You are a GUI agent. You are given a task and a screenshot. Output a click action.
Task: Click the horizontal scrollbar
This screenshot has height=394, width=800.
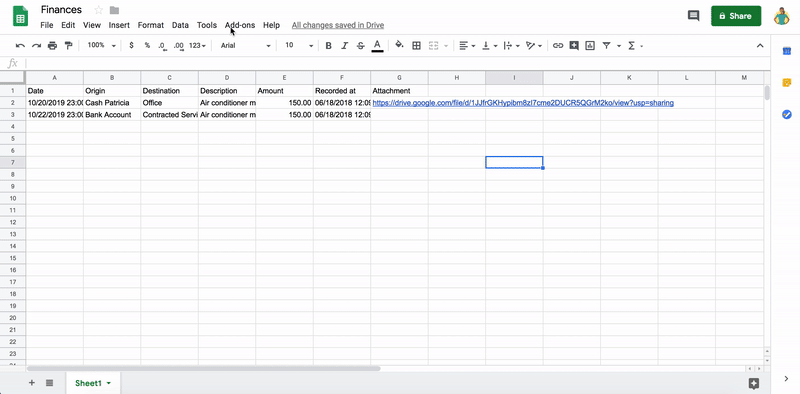tap(204, 368)
